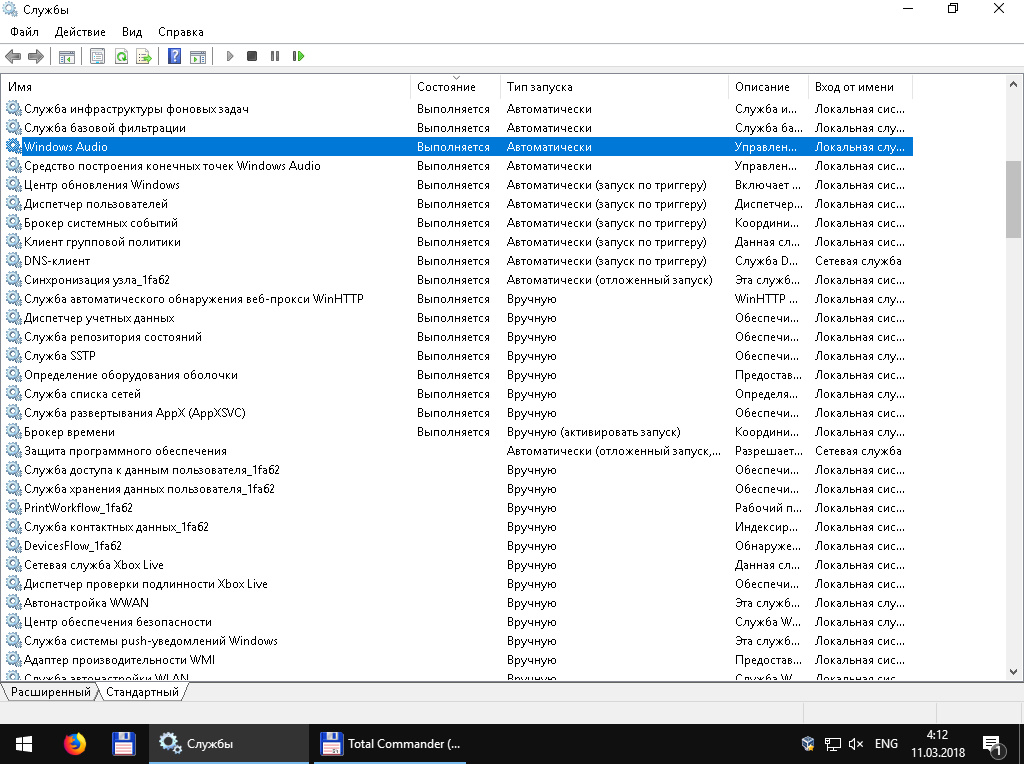Click the Back arrow toolbar icon
This screenshot has width=1024, height=764.
pyautogui.click(x=13, y=56)
